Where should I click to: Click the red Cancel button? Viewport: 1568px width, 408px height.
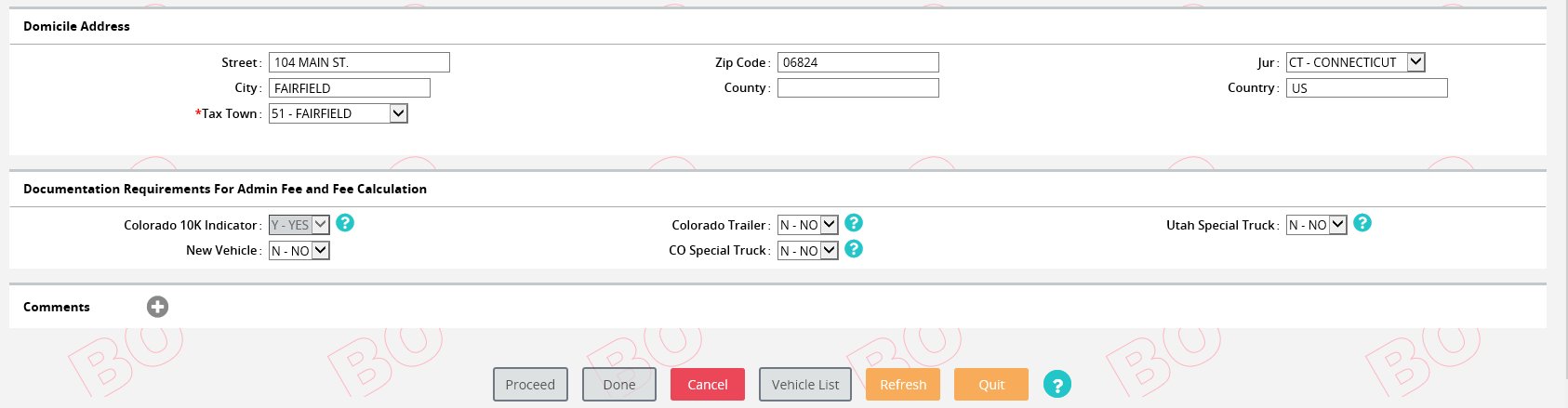pyautogui.click(x=707, y=385)
